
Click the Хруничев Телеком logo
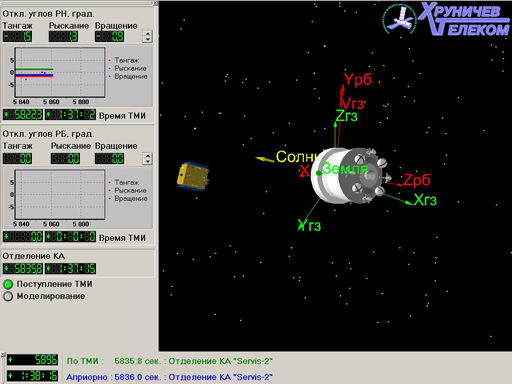point(447,19)
